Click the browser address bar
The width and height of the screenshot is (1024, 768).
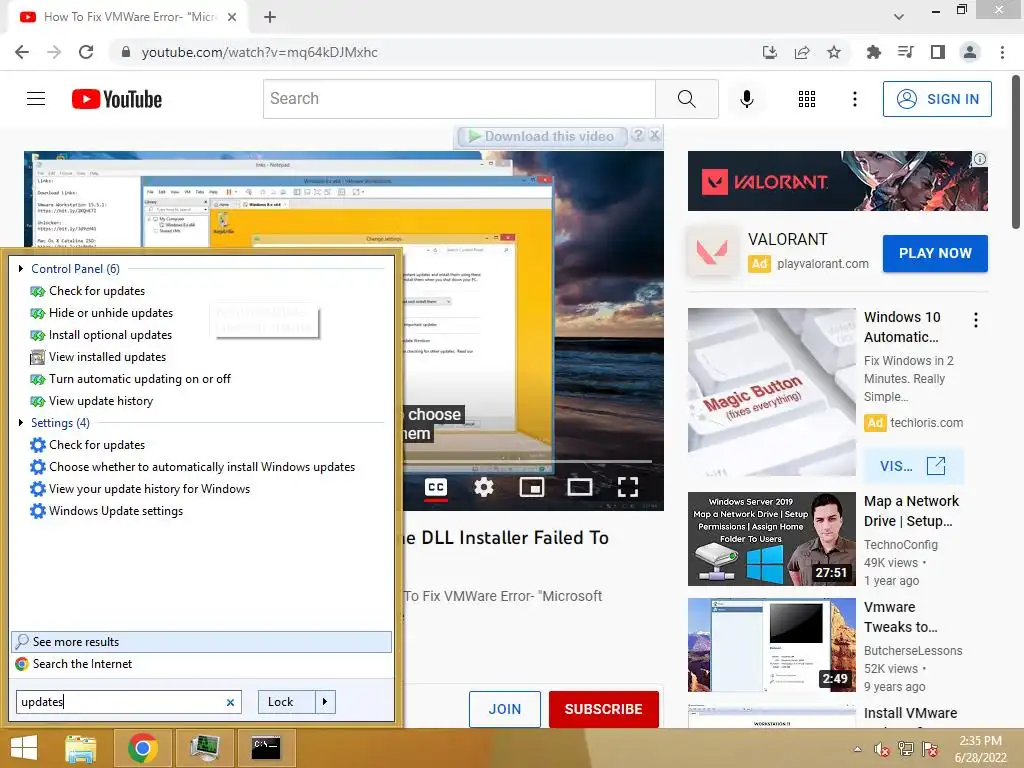[431, 52]
